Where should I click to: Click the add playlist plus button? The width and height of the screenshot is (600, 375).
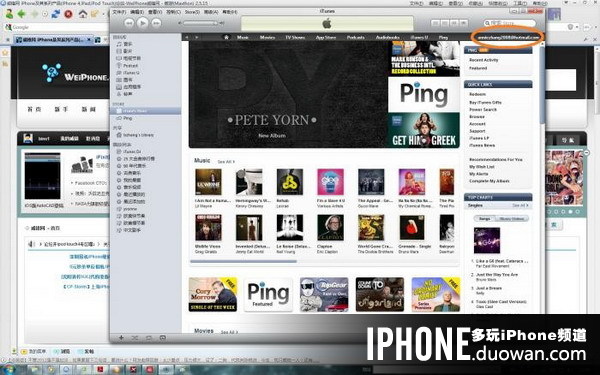[x=121, y=338]
